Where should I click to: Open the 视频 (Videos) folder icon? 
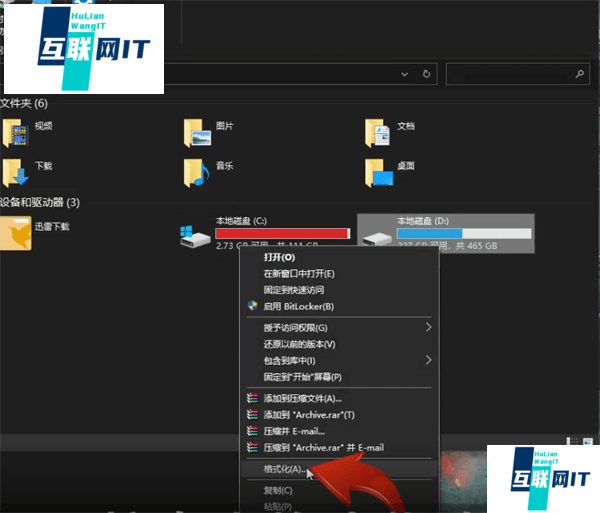pos(15,131)
